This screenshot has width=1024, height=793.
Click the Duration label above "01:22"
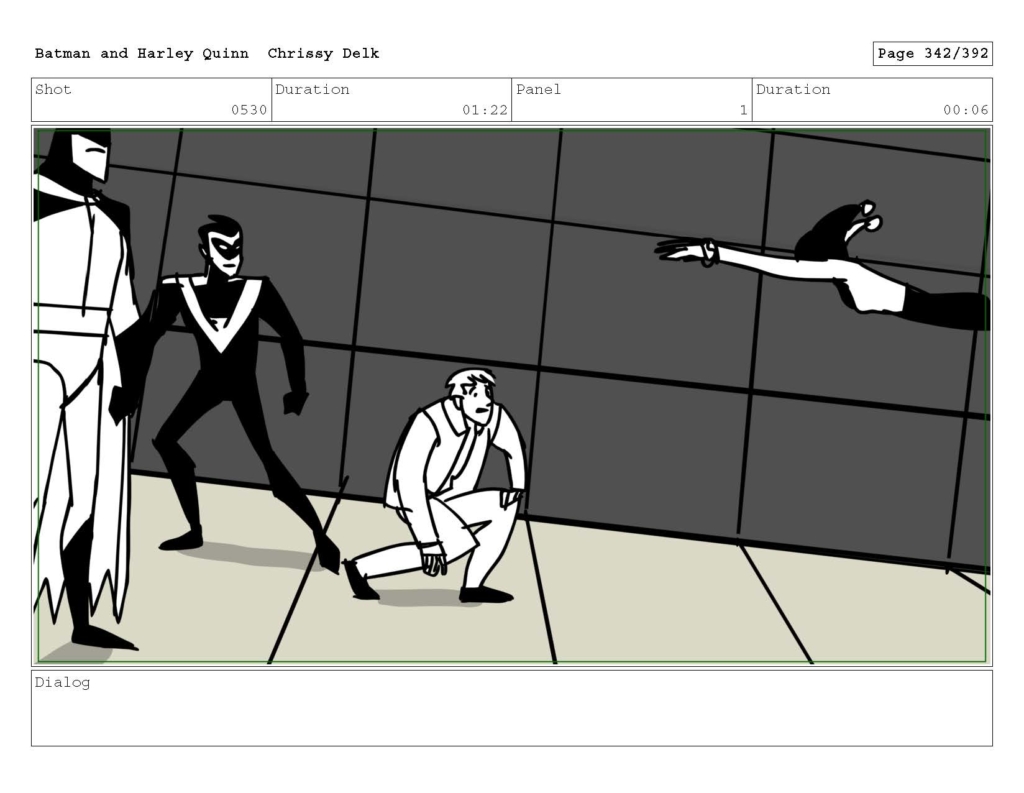(x=312, y=89)
